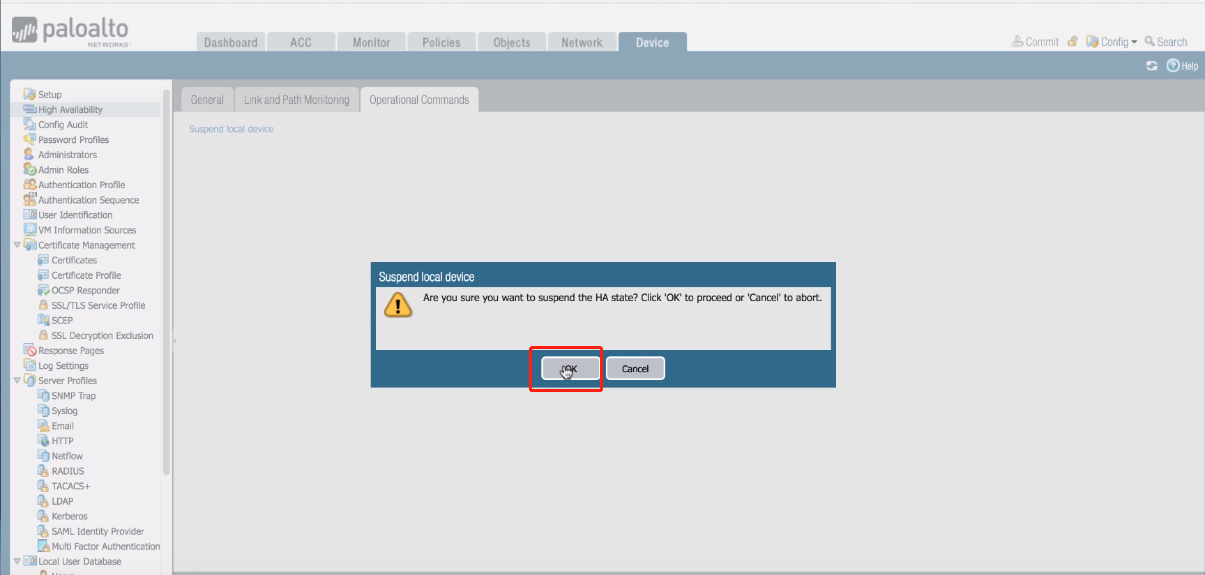Click the Email envelope icon
Viewport: 1205px width, 575px height.
pos(43,425)
